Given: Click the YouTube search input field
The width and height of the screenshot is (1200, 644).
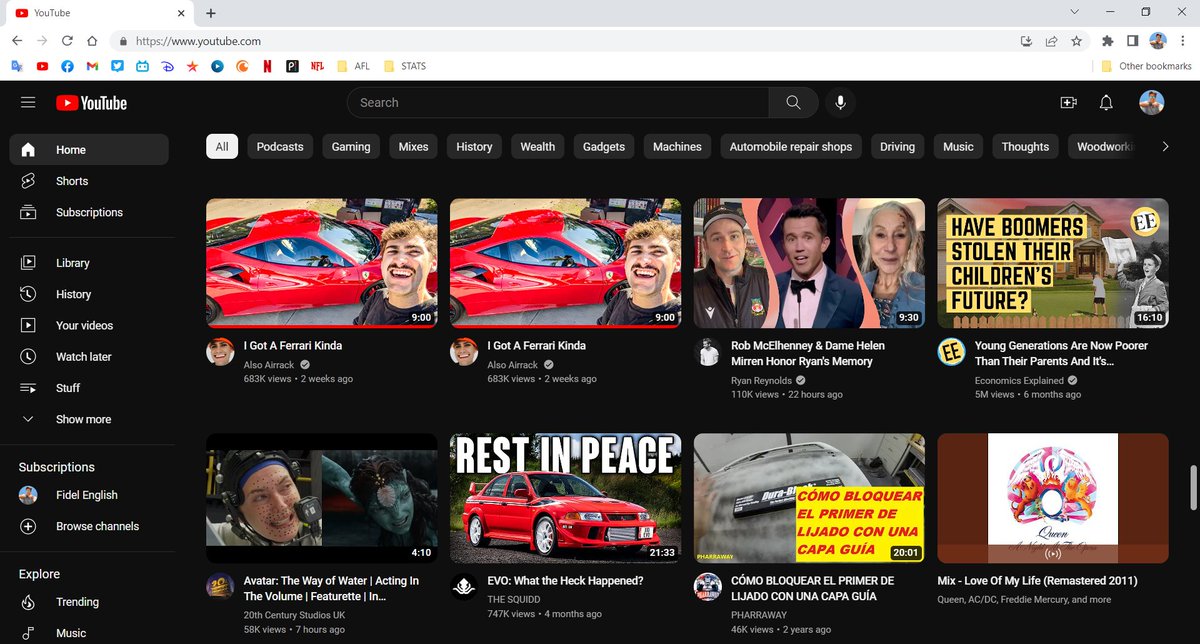Looking at the screenshot, I should 558,102.
